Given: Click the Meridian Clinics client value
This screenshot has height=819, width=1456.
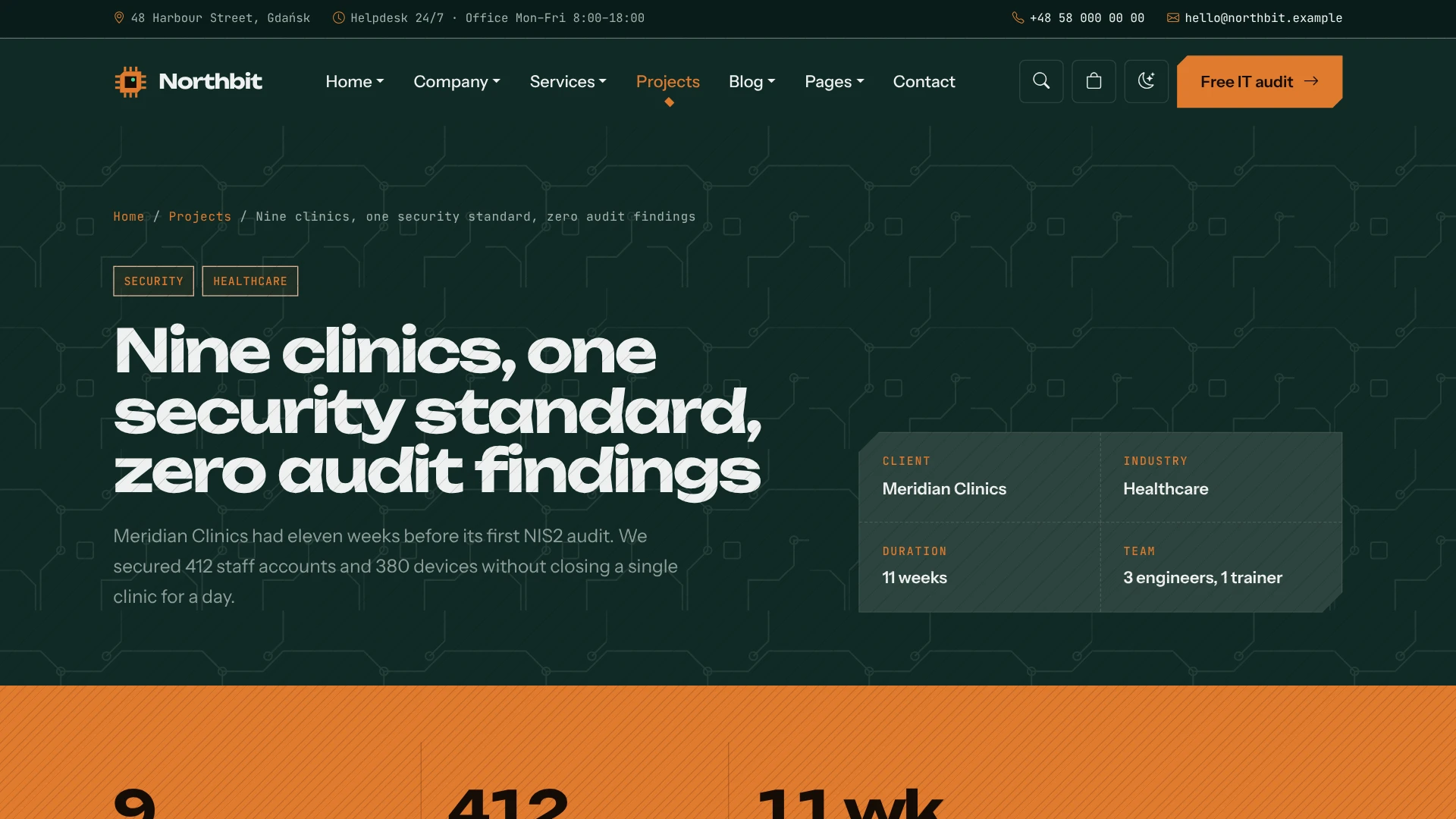Looking at the screenshot, I should (x=944, y=489).
